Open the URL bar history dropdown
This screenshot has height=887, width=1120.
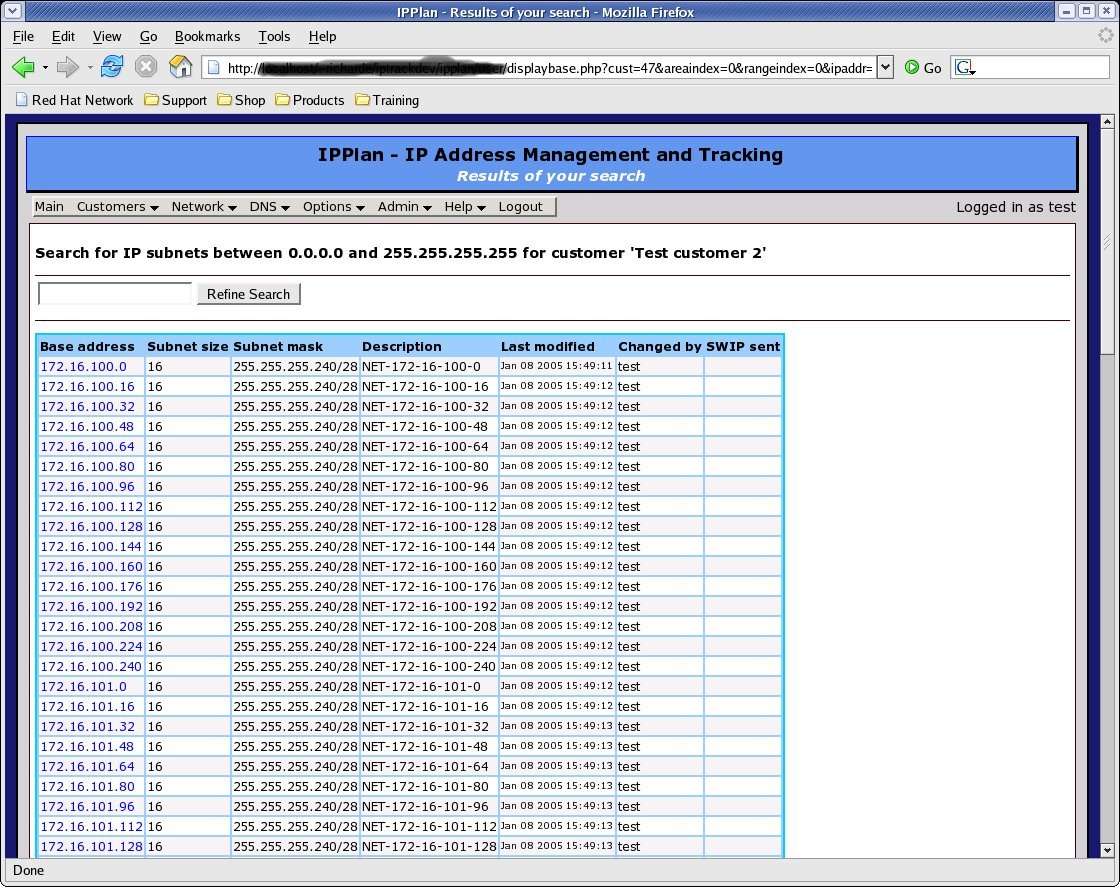[884, 67]
